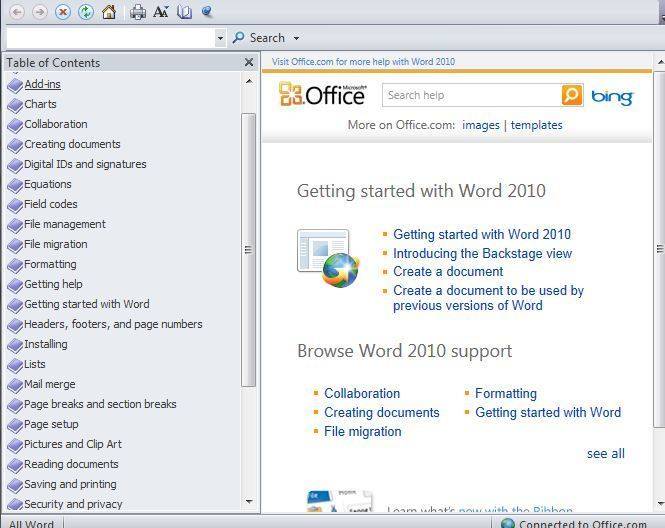665x528 pixels.
Task: Open Pictures and Clip Art book
Action: [73, 444]
